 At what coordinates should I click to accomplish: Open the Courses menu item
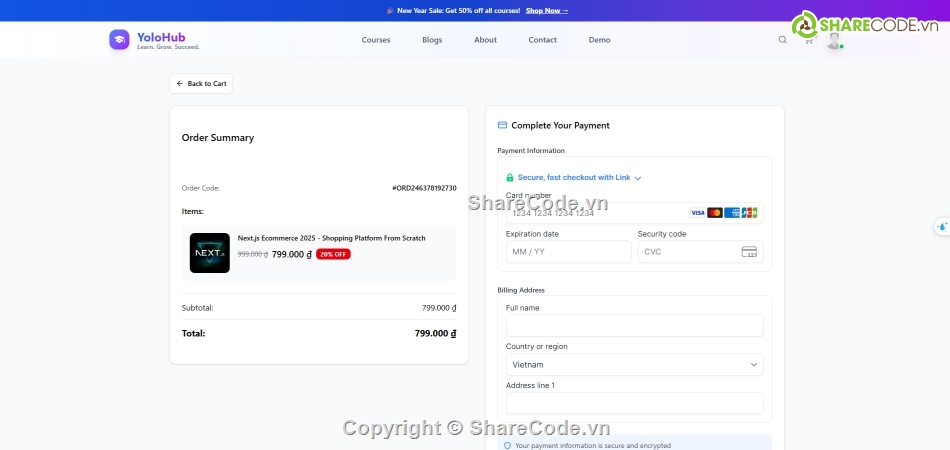[376, 40]
